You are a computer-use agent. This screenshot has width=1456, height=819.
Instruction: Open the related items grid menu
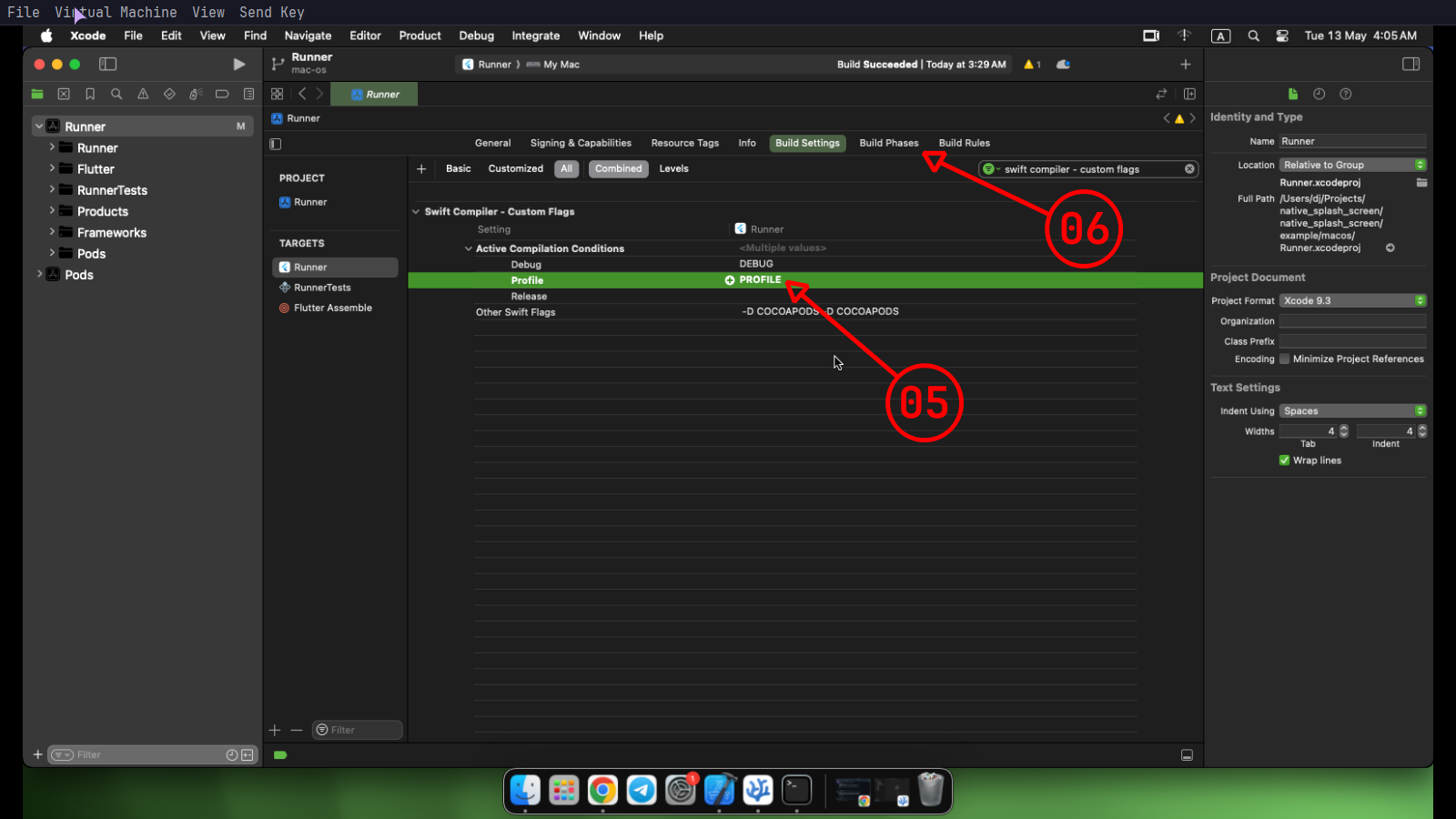click(278, 94)
